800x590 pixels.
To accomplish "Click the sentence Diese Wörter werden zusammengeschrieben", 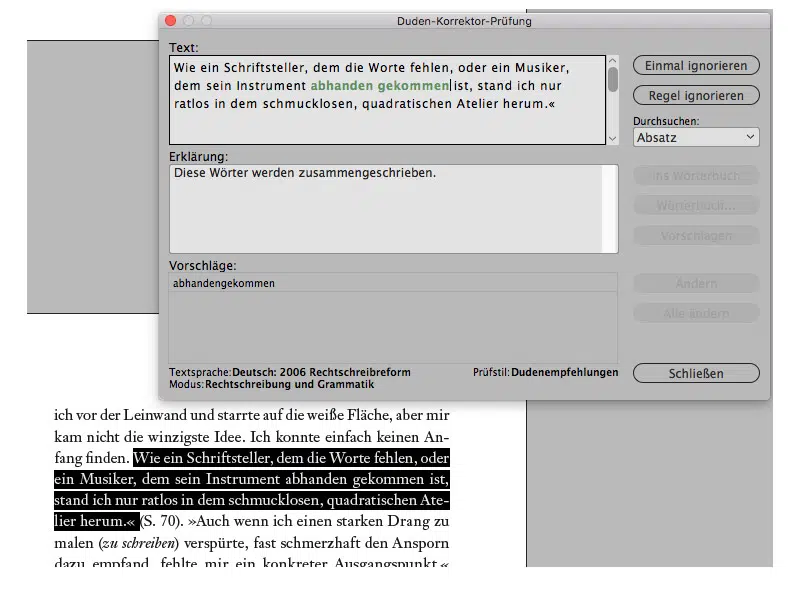I will point(305,173).
